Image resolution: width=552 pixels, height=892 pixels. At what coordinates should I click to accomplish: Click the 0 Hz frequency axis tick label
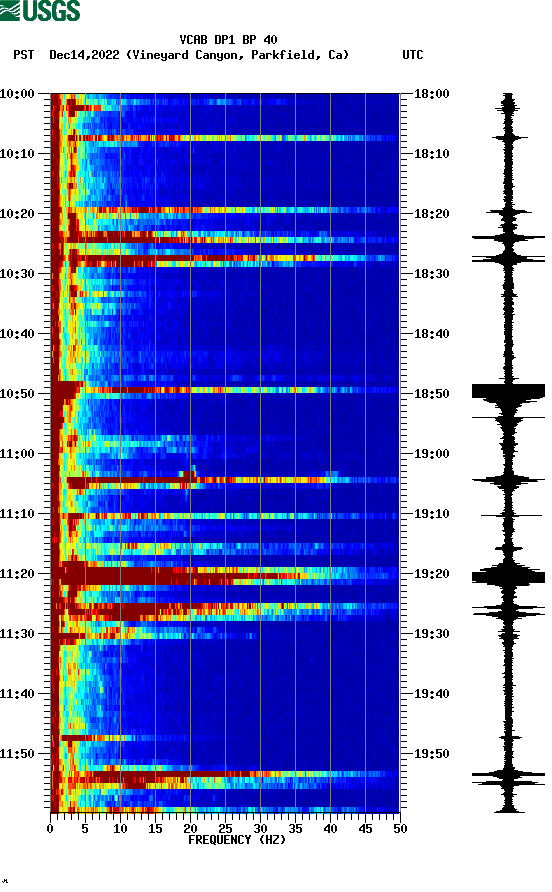point(50,829)
